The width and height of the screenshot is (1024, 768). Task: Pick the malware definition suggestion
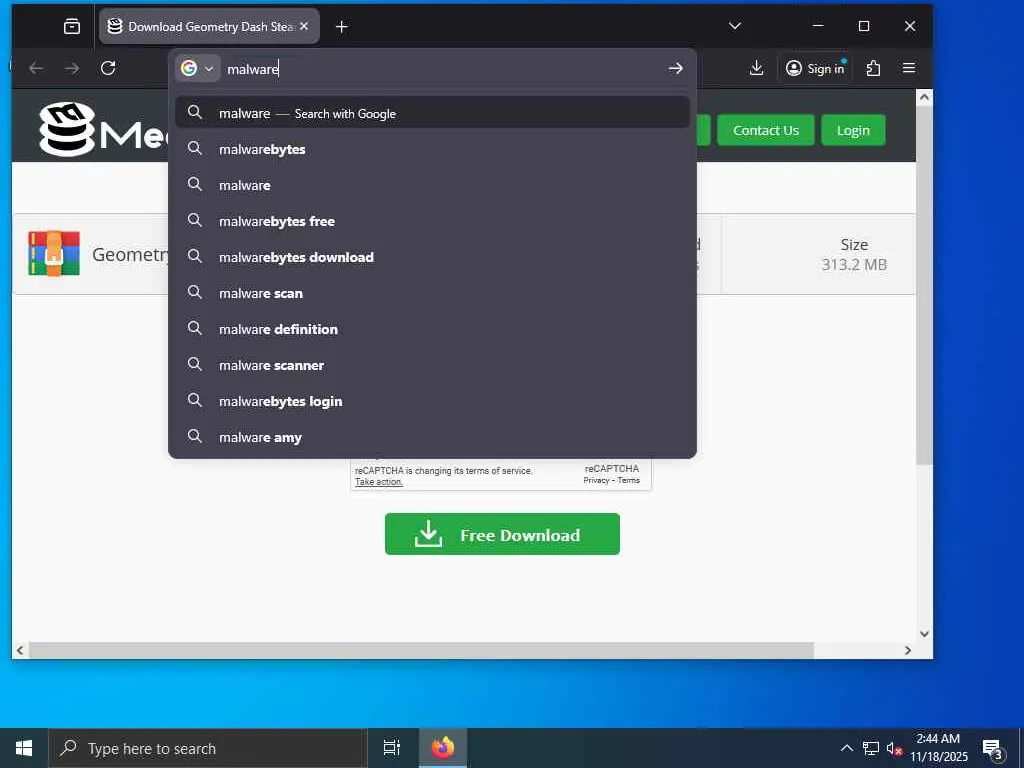tap(432, 329)
